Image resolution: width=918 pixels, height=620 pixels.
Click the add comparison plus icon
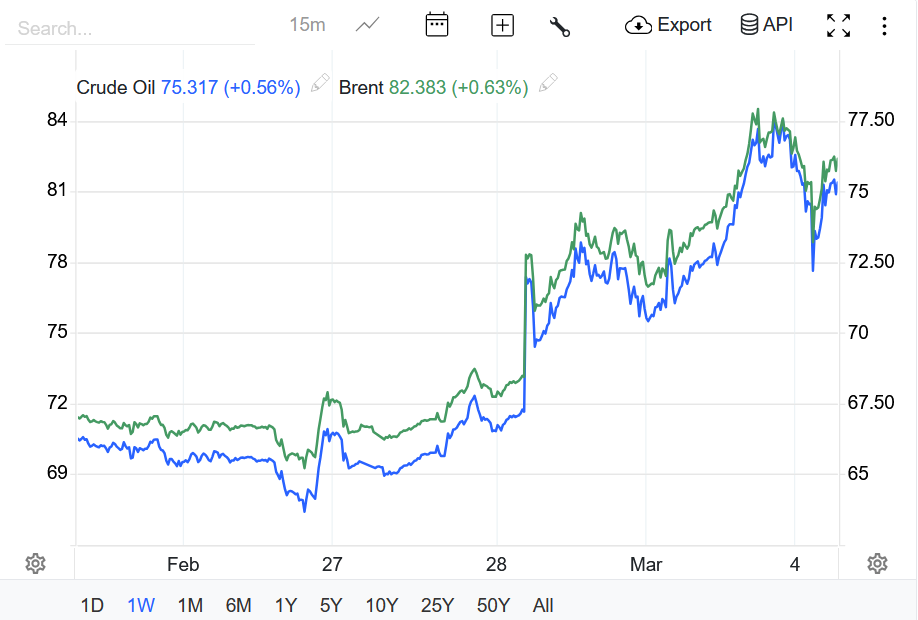(502, 25)
